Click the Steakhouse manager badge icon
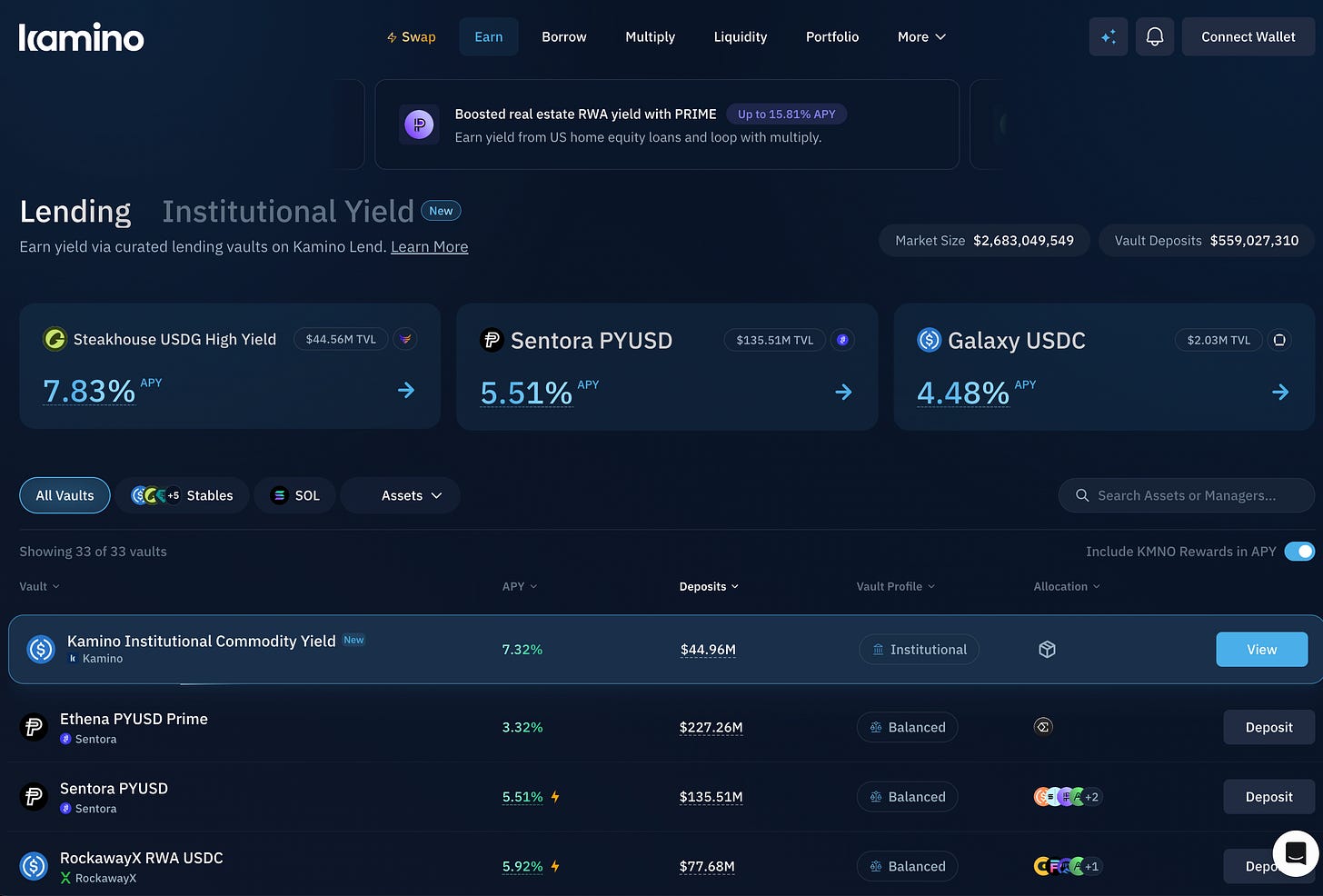This screenshot has height=896, width=1323. coord(406,339)
